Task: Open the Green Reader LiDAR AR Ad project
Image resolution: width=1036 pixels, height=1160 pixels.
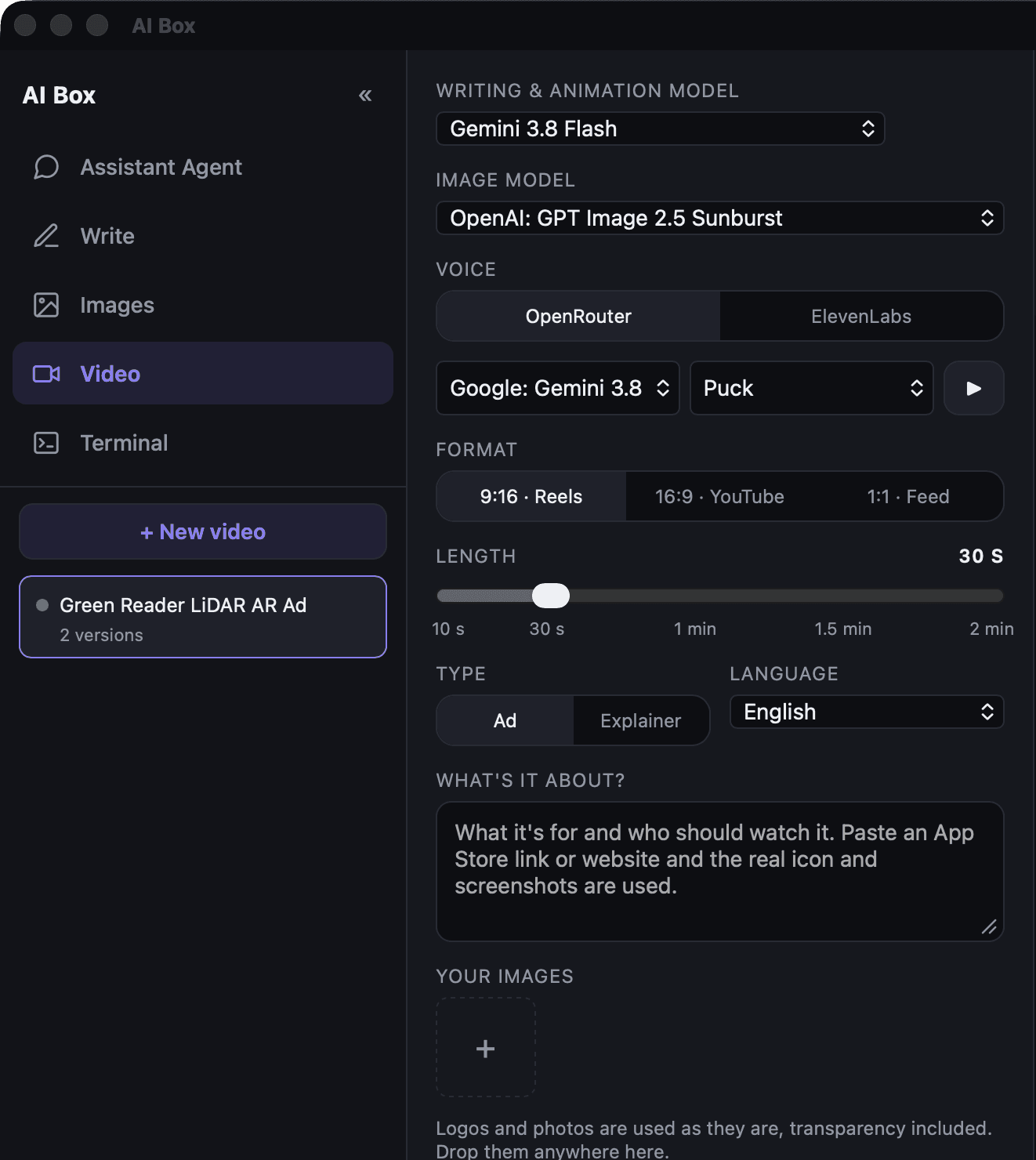Action: 203,617
